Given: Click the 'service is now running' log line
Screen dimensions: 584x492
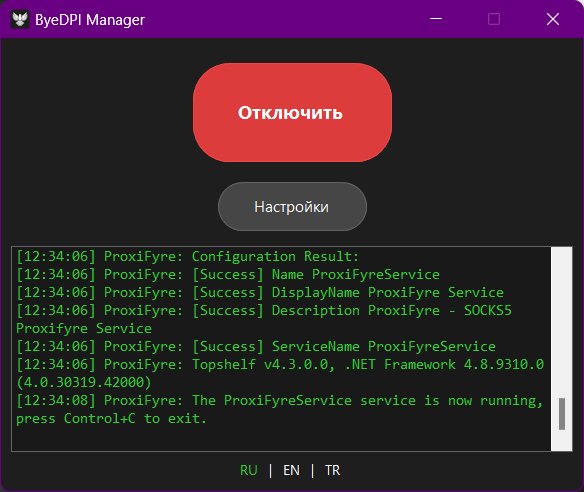Looking at the screenshot, I should pyautogui.click(x=279, y=400).
